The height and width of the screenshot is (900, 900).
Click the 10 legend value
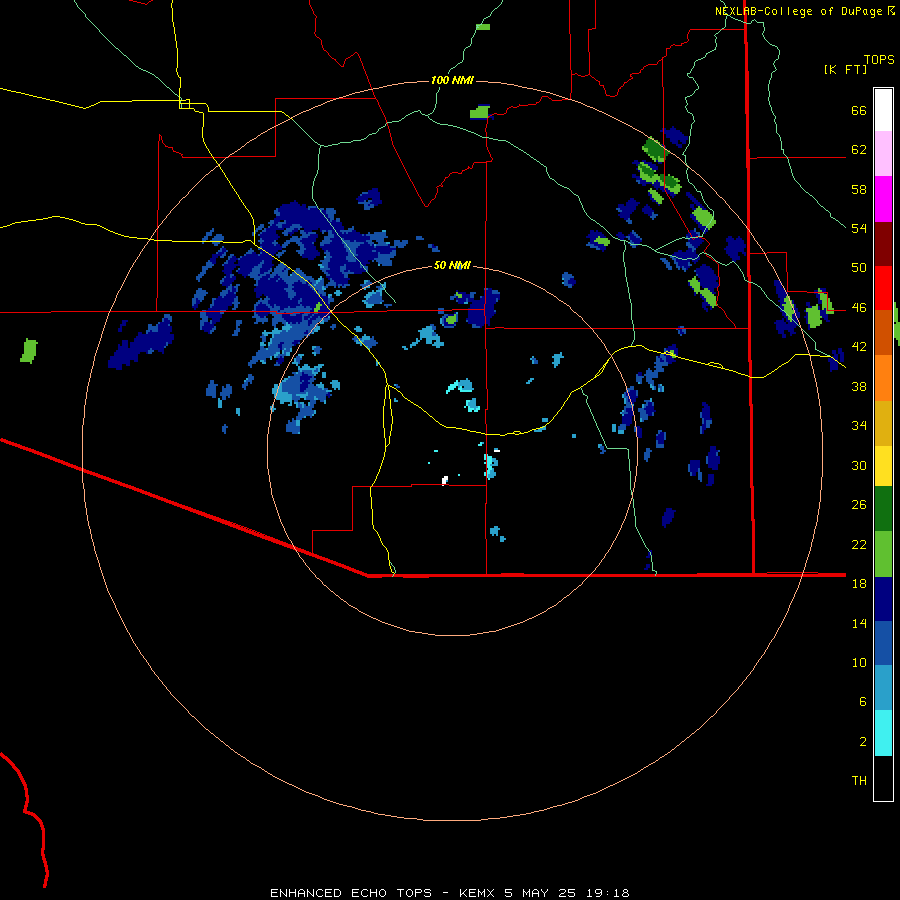[x=859, y=662]
